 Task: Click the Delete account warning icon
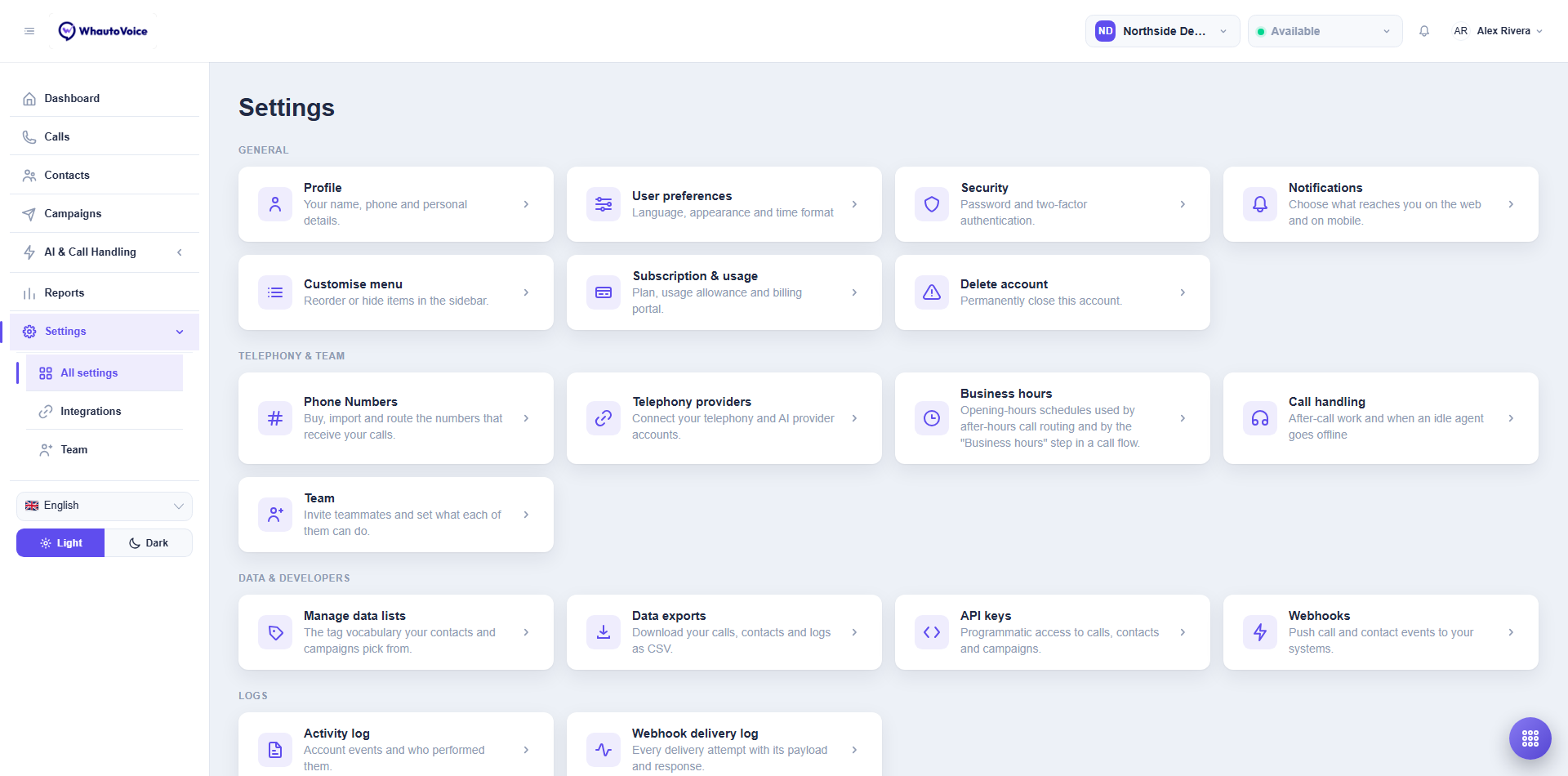tap(932, 292)
